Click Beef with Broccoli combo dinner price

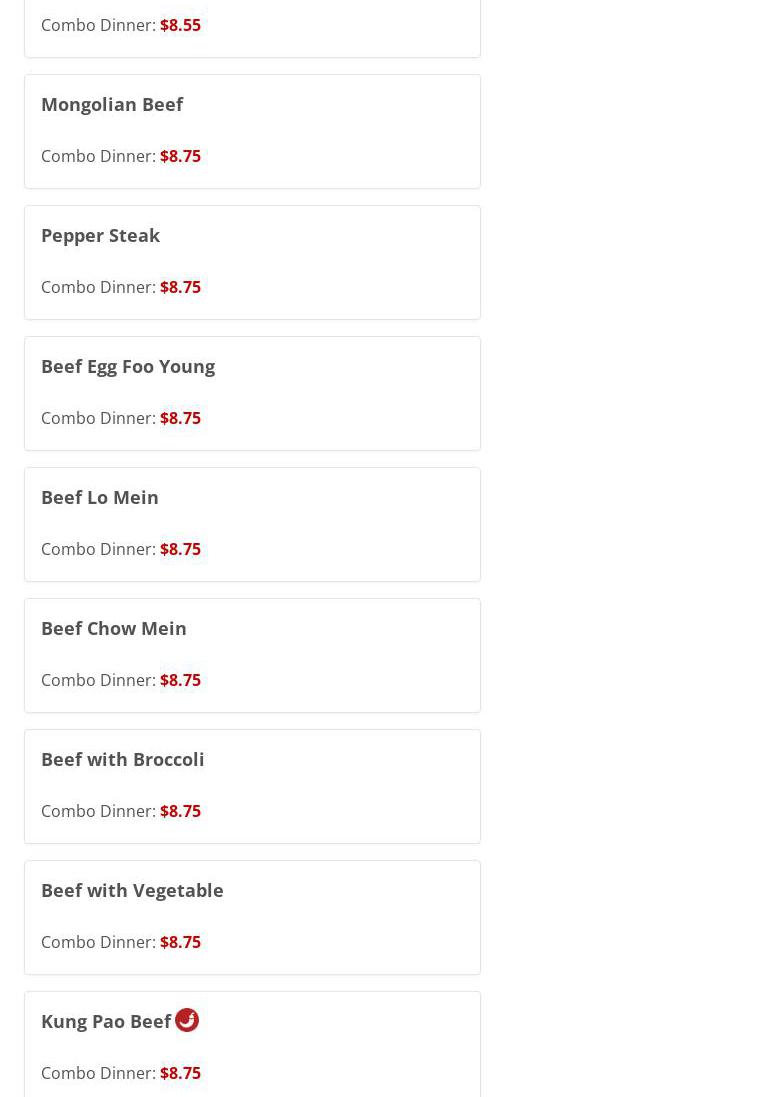(x=180, y=811)
